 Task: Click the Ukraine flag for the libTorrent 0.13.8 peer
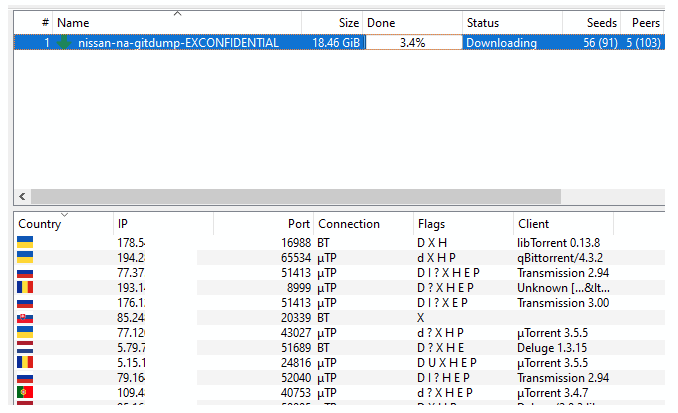point(25,242)
